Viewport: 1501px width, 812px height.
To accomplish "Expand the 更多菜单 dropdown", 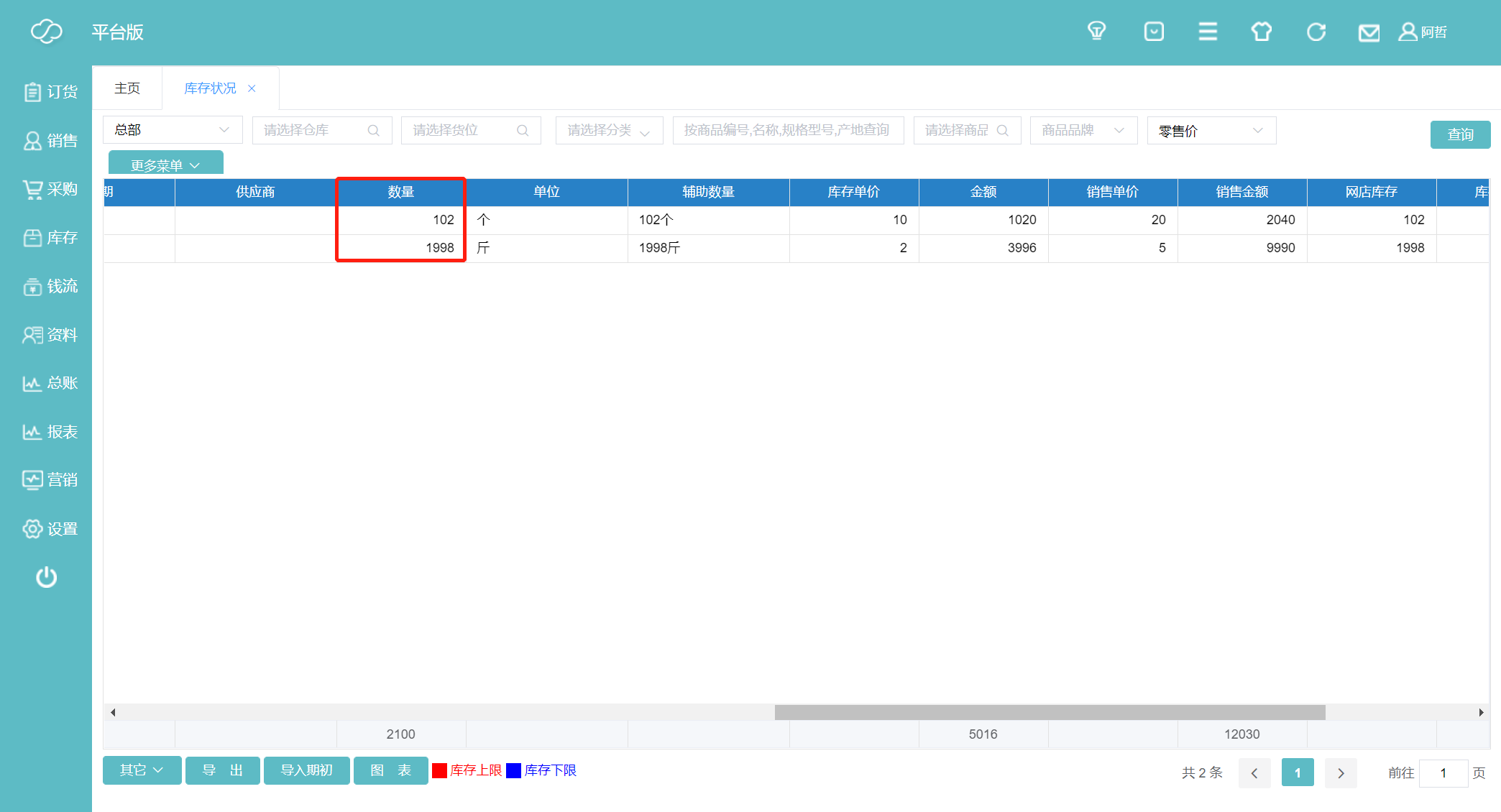I will tap(165, 165).
